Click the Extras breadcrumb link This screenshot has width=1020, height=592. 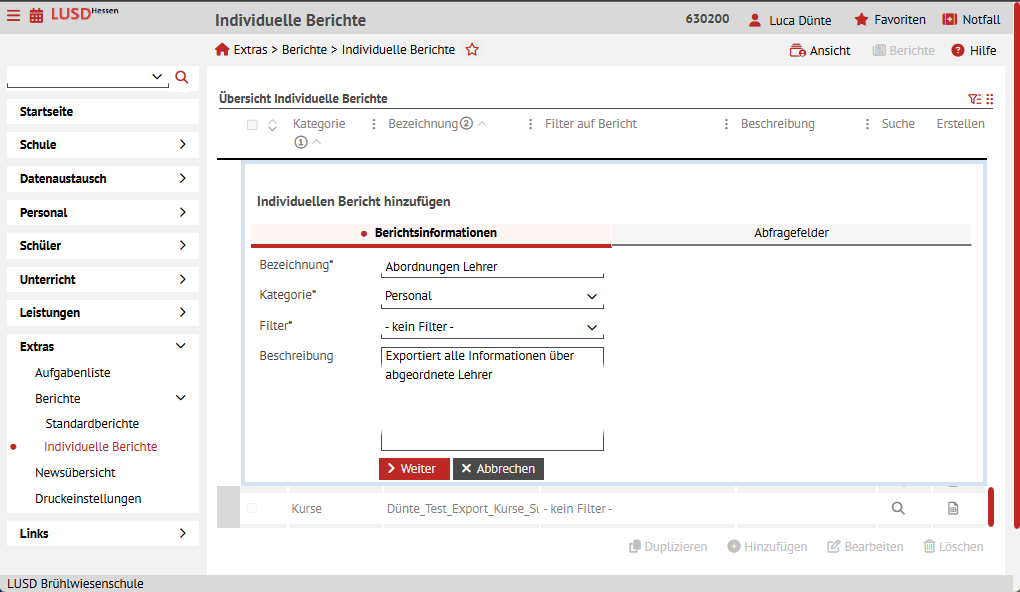[250, 49]
